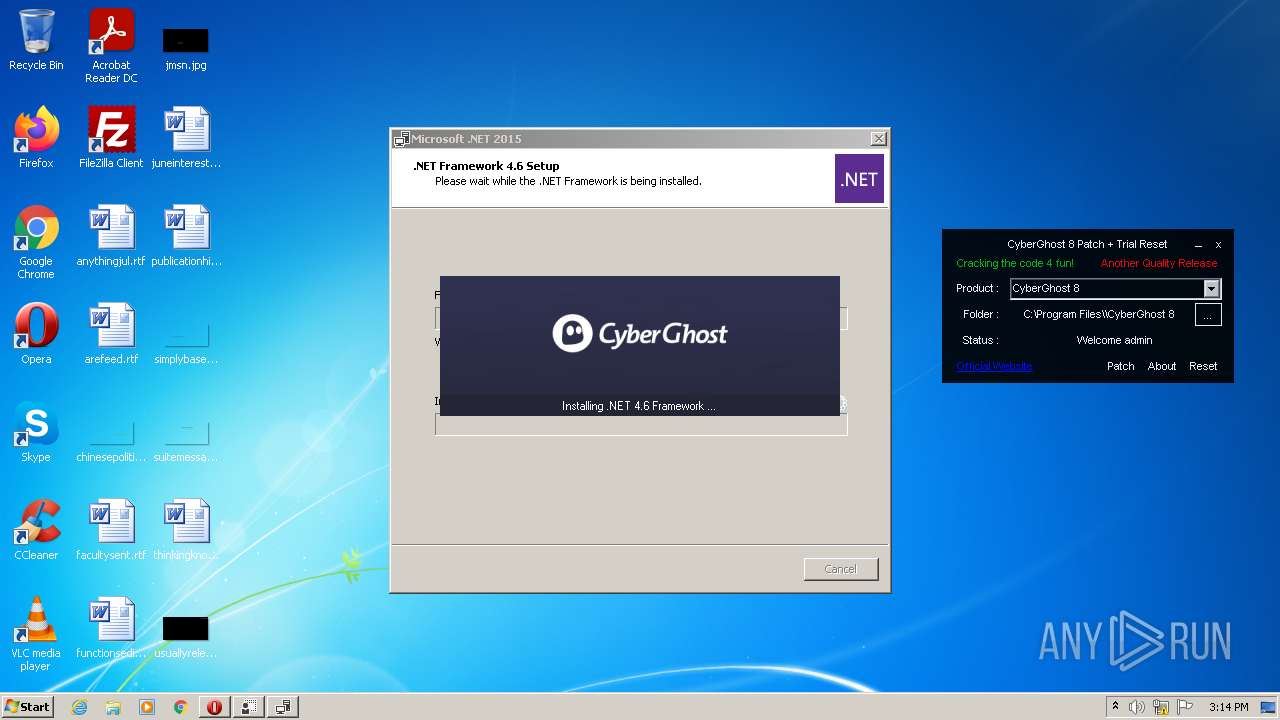This screenshot has width=1280, height=720.
Task: Click Patch in the CyberGhost patch window
Action: [x=1120, y=366]
